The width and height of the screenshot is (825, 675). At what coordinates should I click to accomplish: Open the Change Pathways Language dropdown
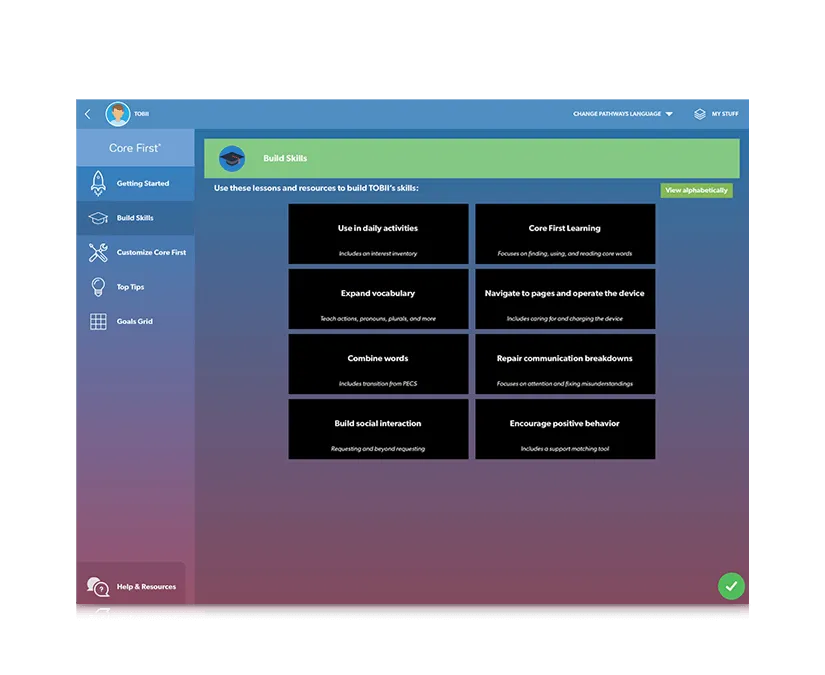(623, 114)
